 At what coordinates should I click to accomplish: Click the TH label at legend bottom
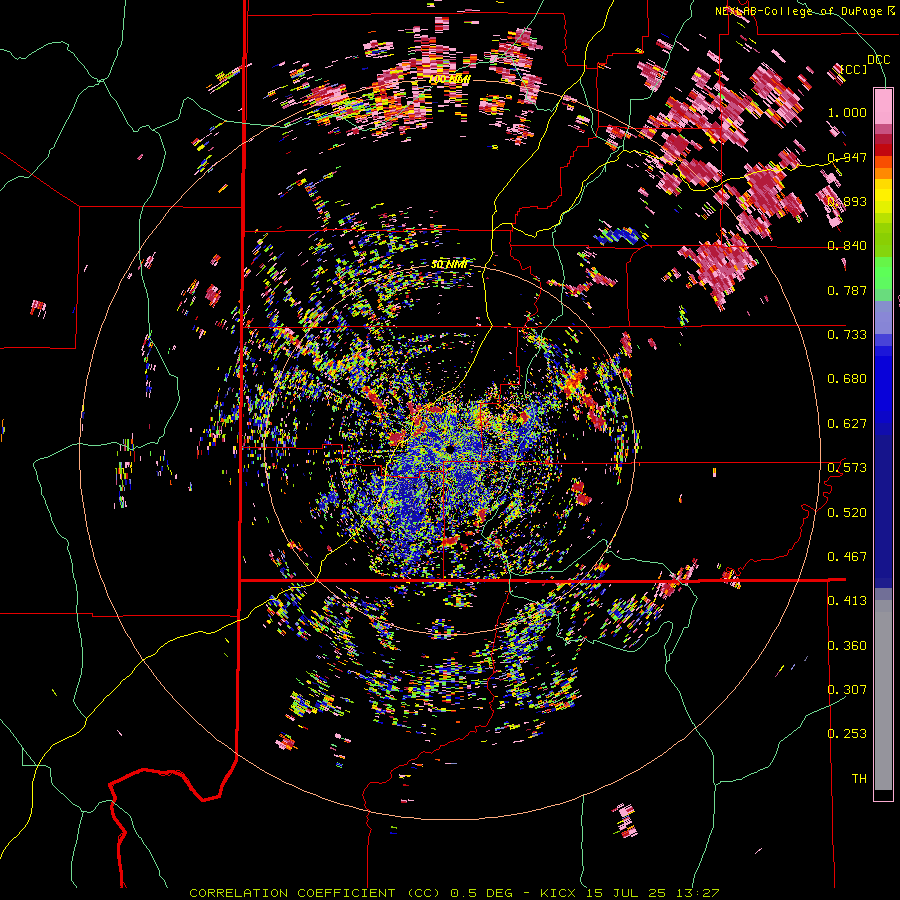tap(859, 778)
